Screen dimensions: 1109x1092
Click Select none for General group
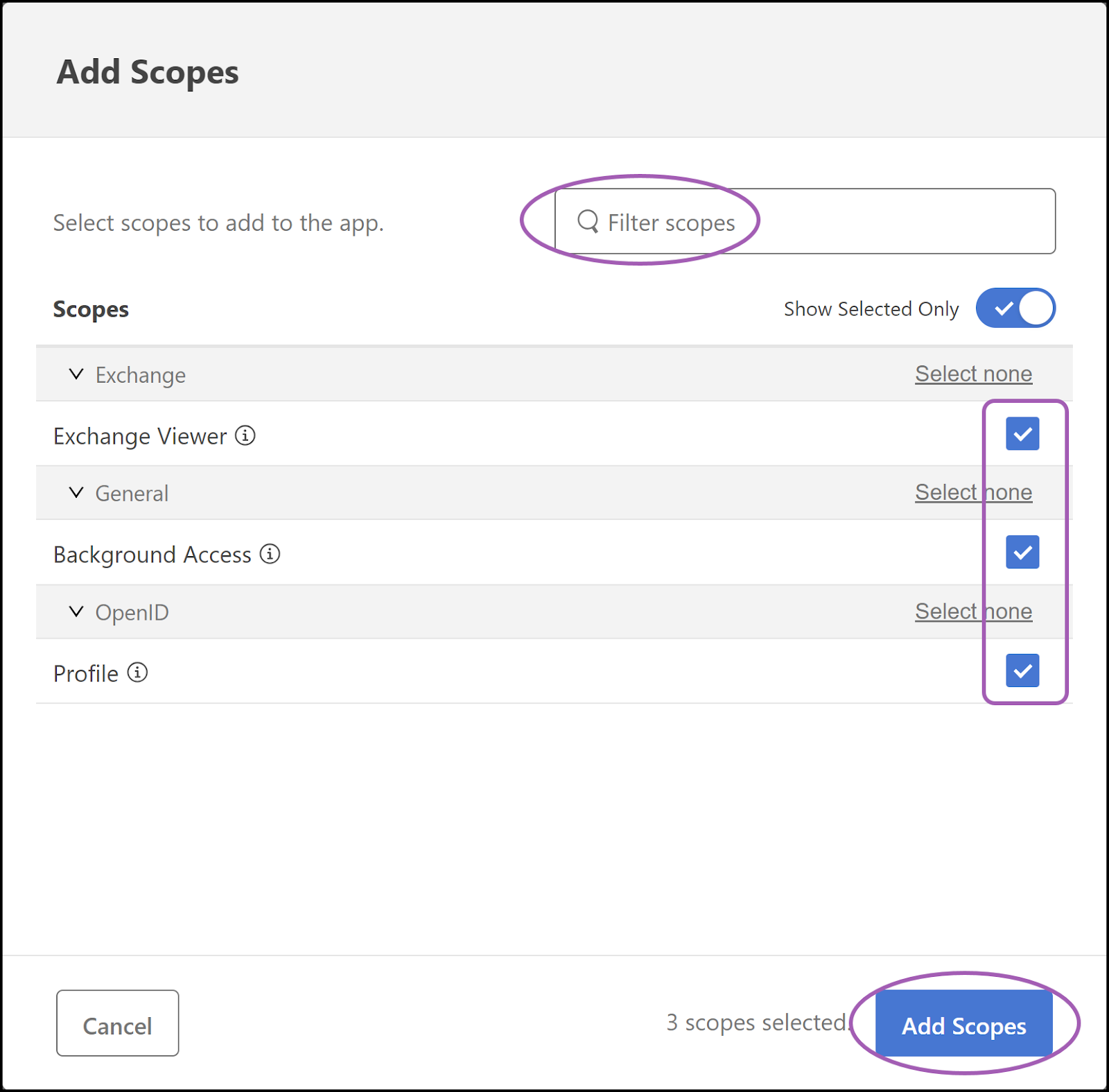(973, 492)
